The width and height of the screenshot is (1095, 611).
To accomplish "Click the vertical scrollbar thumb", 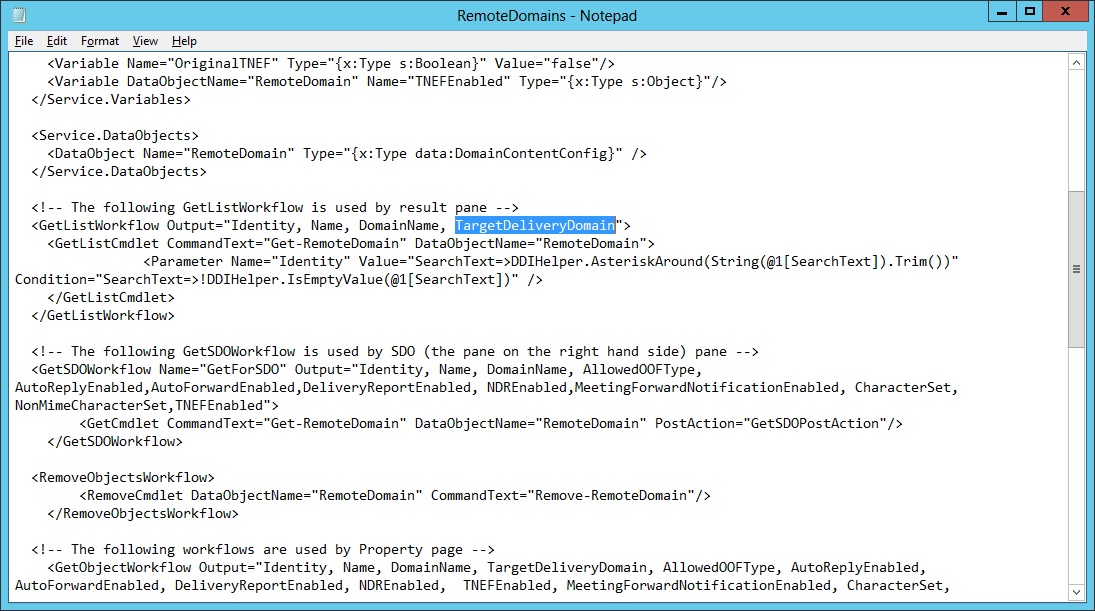I will pos(1076,268).
